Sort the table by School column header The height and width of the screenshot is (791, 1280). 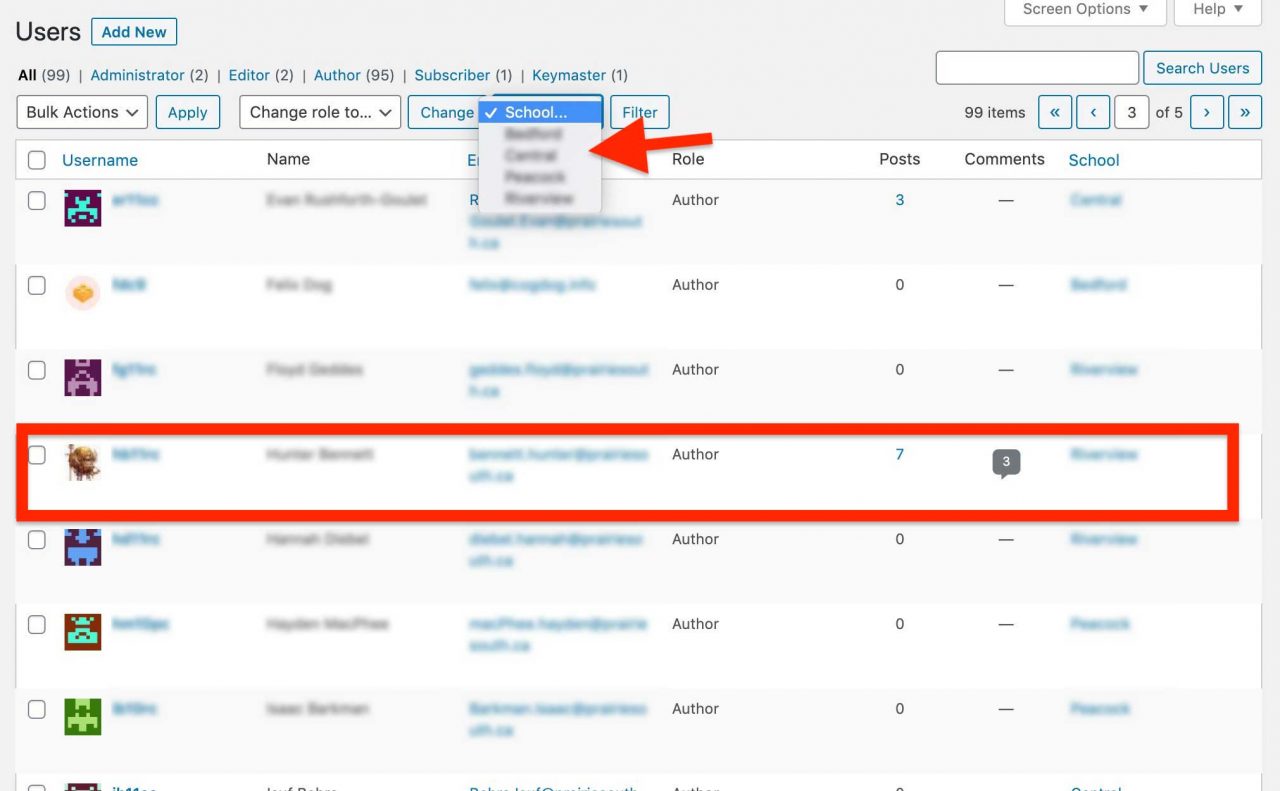point(1094,160)
